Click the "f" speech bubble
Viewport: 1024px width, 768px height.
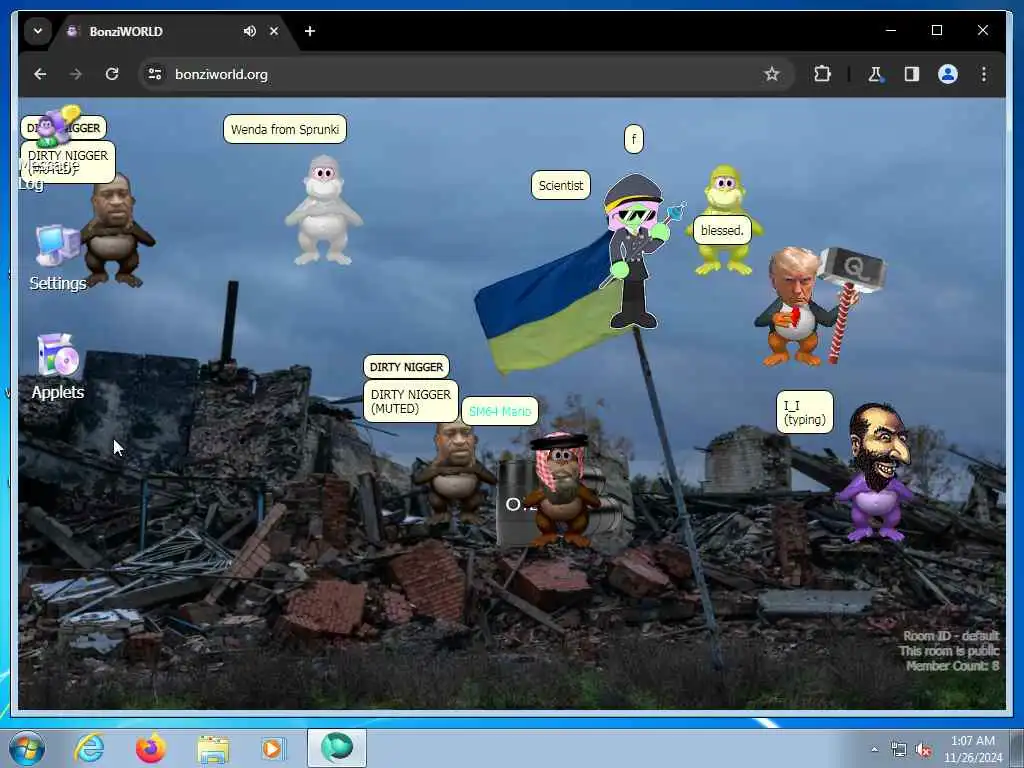pyautogui.click(x=633, y=139)
